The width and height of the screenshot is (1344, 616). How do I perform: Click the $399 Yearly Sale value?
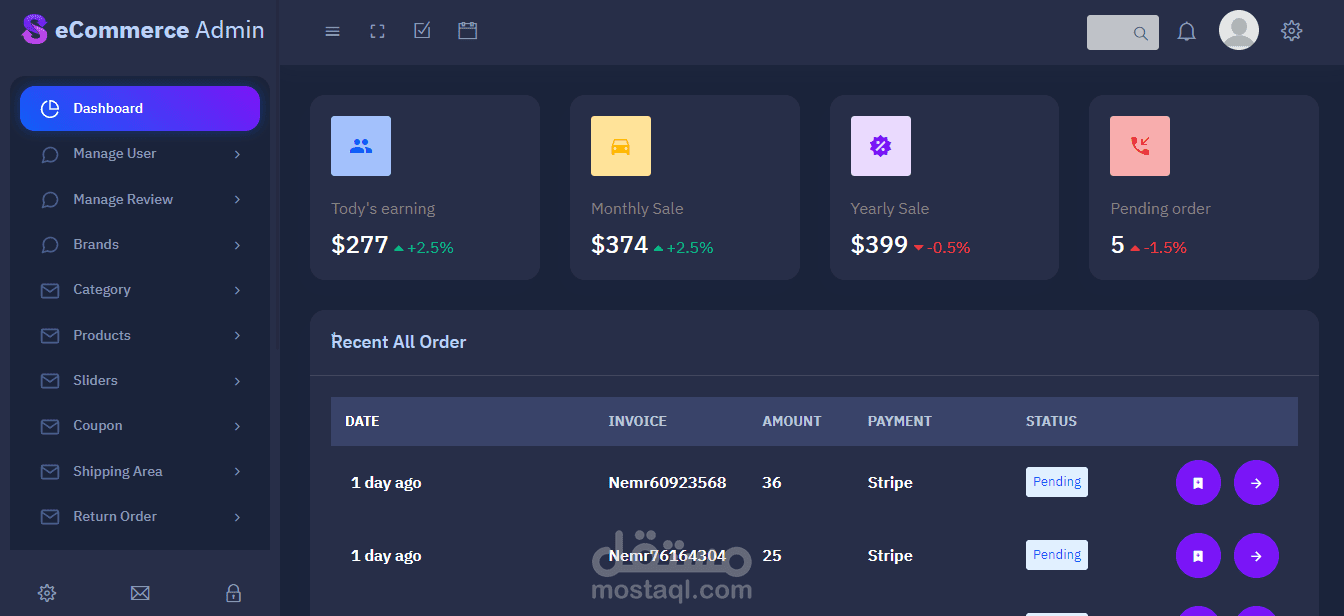coord(880,245)
